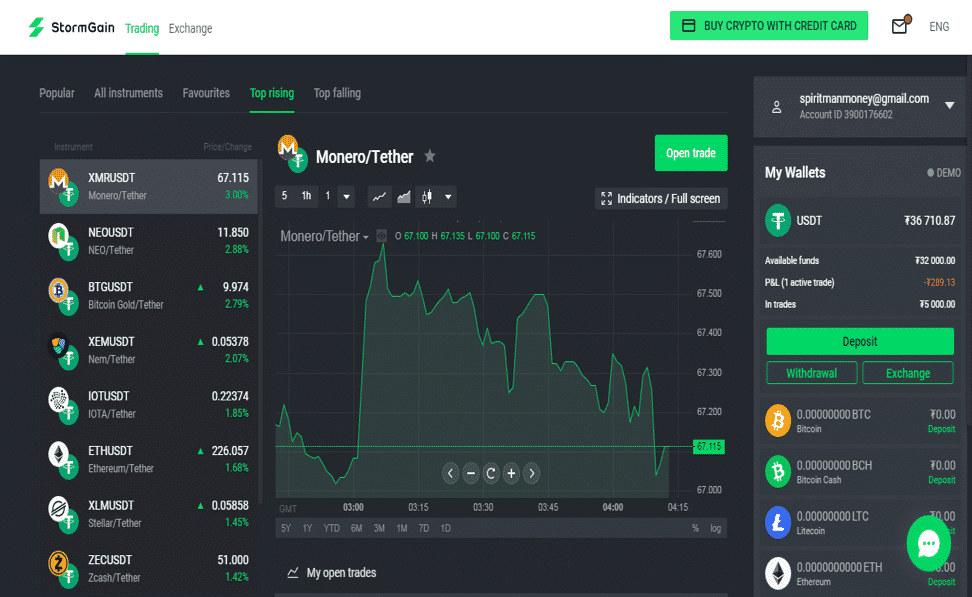The image size is (972, 597).
Task: Reset chart view with refresh button
Action: click(490, 474)
